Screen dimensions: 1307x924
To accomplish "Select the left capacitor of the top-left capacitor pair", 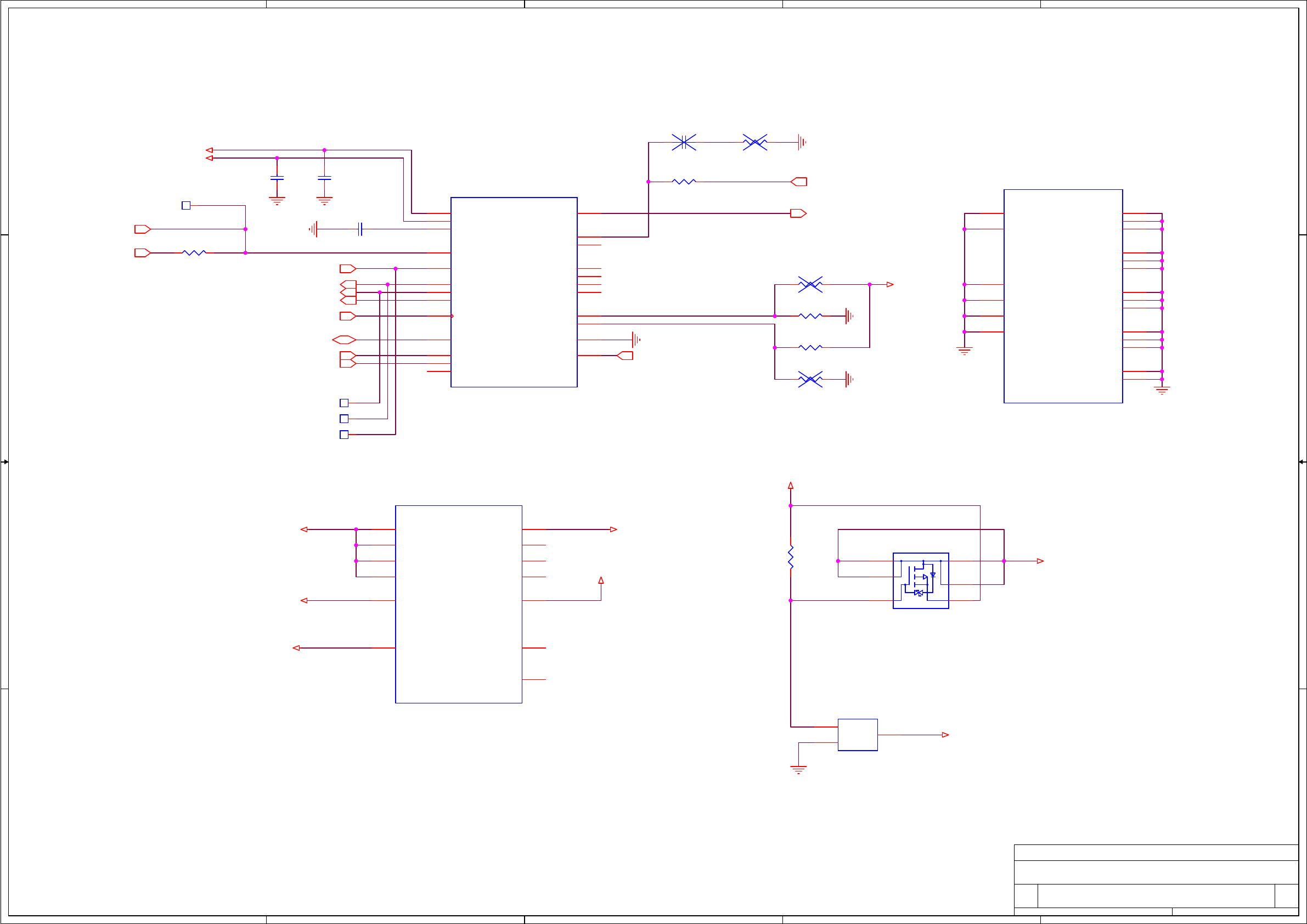I will coord(277,178).
